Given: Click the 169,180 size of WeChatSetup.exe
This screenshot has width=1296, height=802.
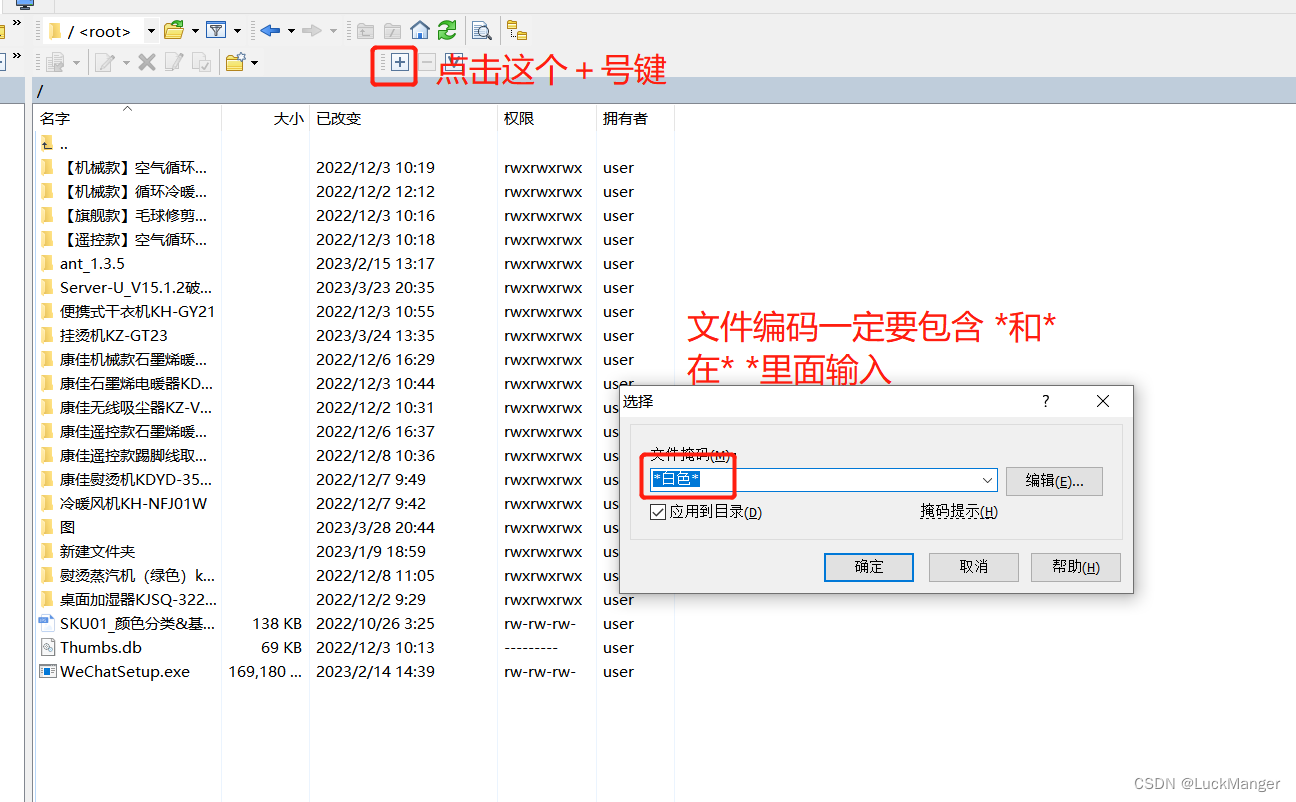Looking at the screenshot, I should (x=265, y=672).
